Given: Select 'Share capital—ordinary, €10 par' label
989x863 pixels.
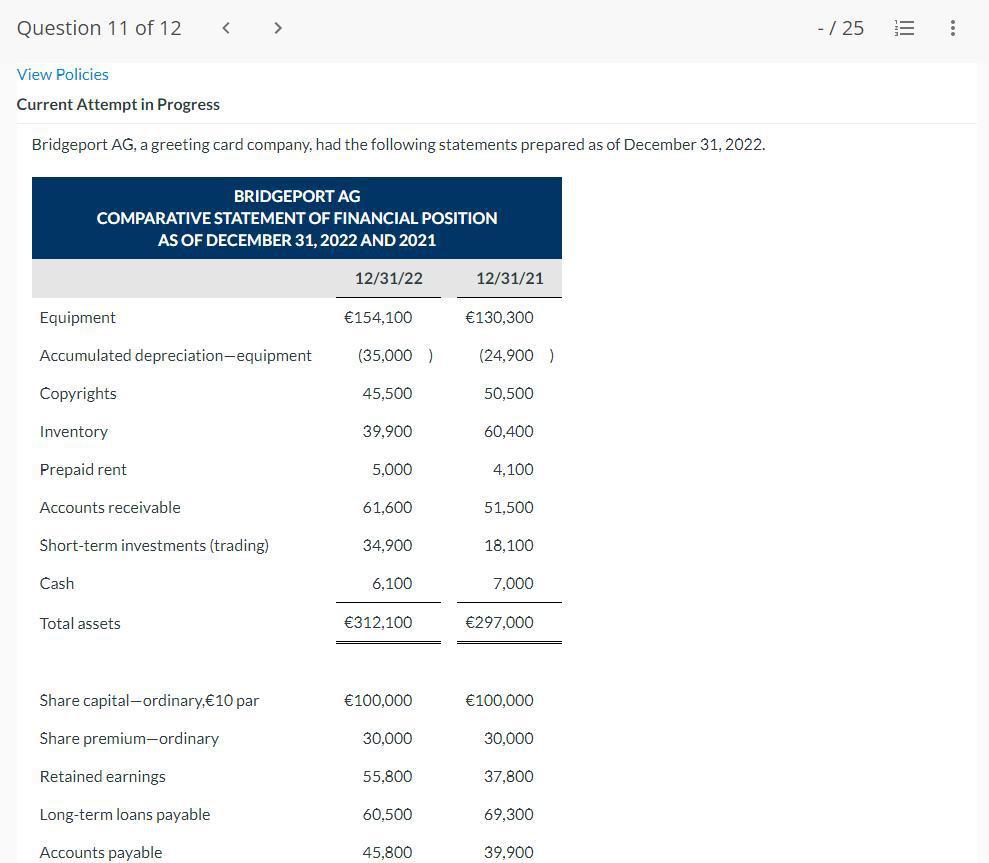Looking at the screenshot, I should [149, 701].
